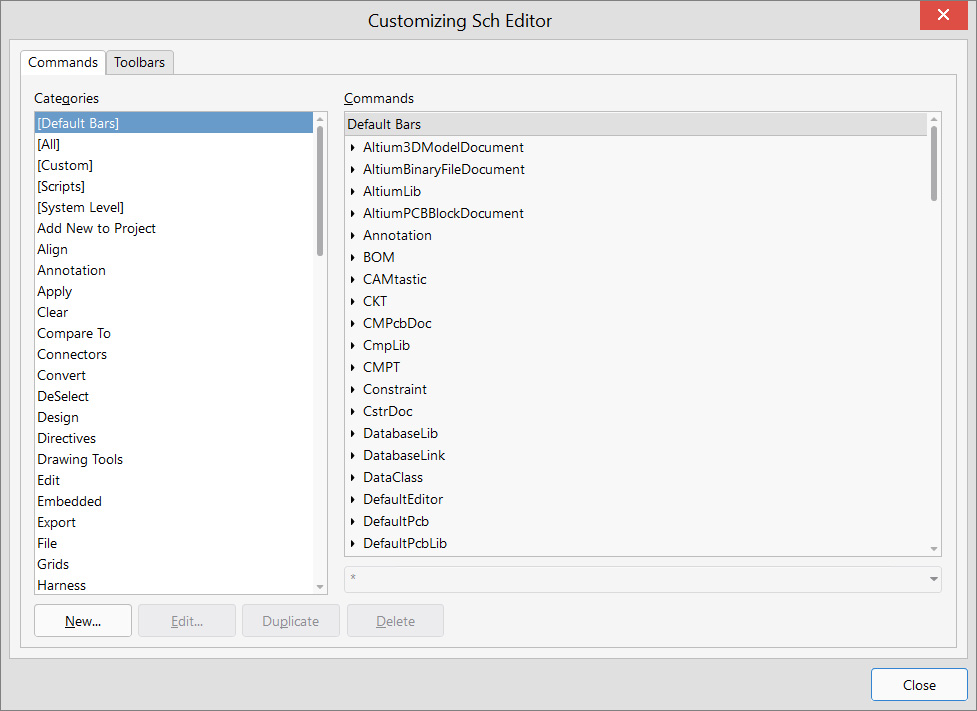Expand the CMPcbDoc node
977x711 pixels.
click(353, 323)
